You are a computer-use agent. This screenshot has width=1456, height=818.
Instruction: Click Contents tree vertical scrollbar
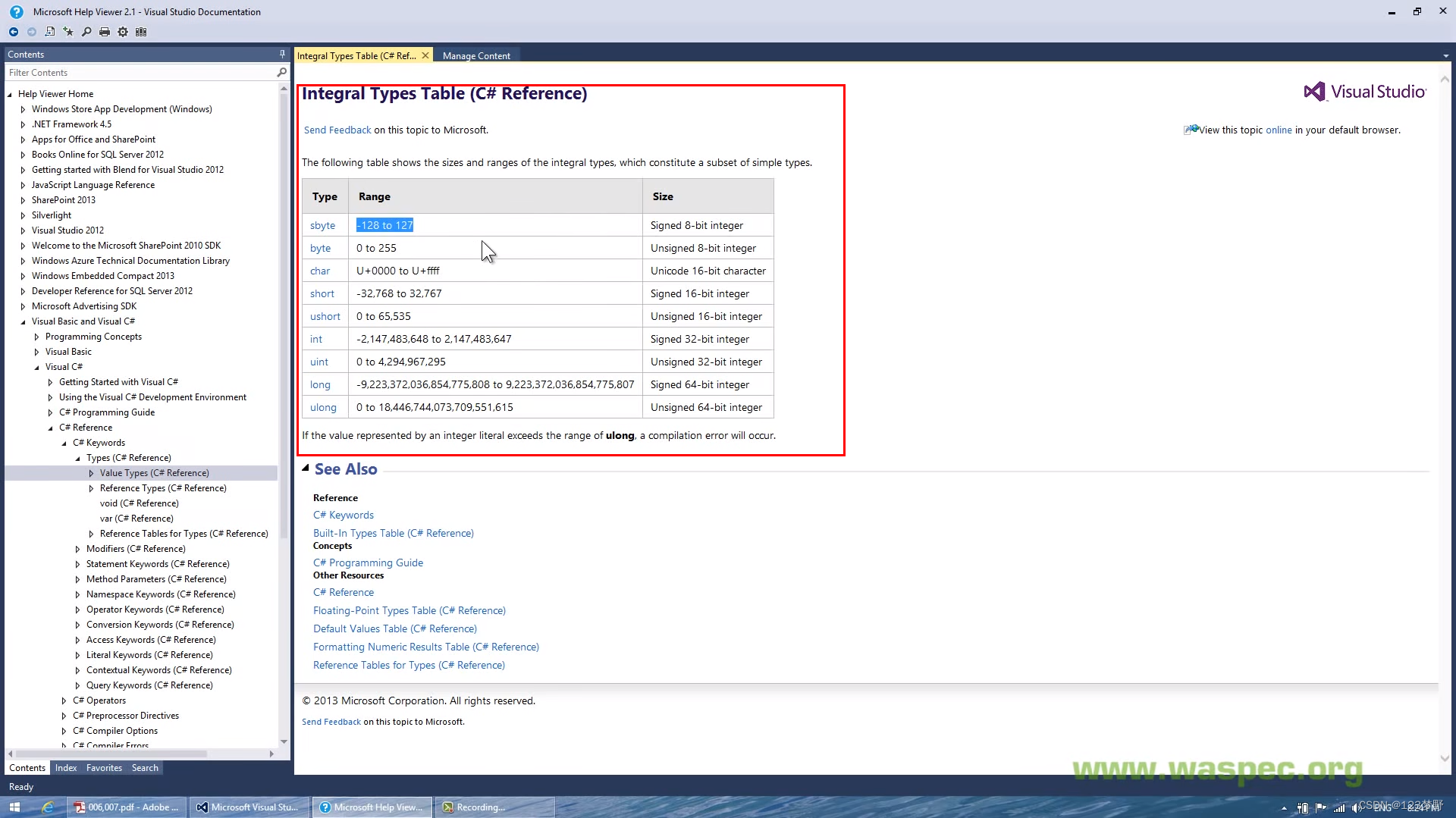click(x=284, y=315)
